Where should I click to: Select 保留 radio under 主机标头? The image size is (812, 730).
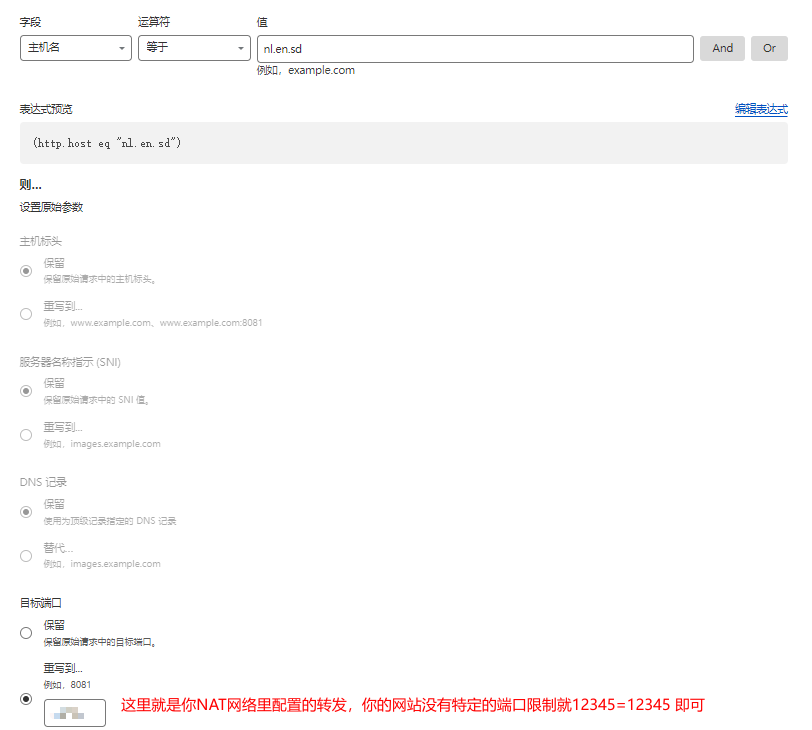click(26, 271)
